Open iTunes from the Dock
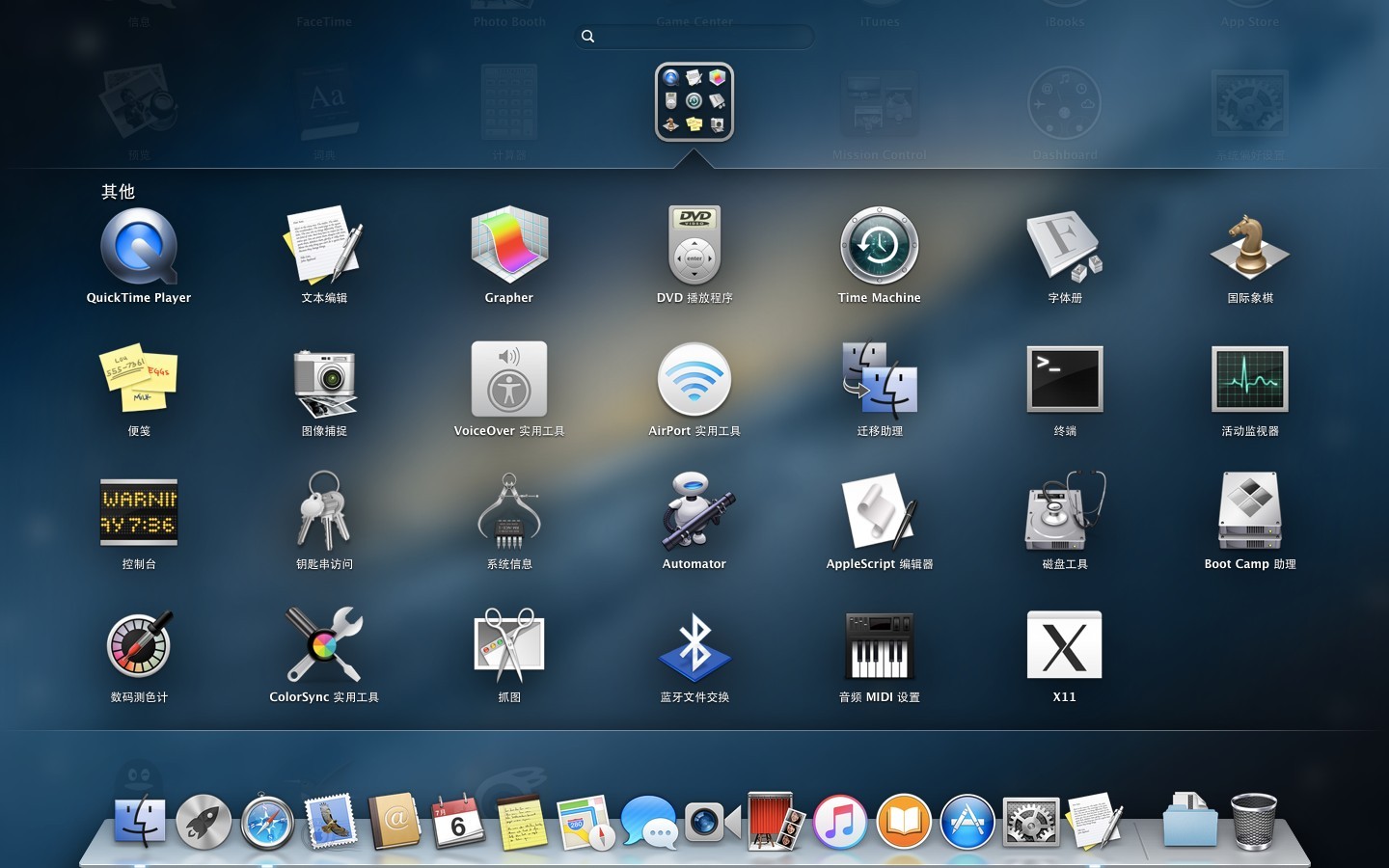Screen dimensions: 1389x868 pyautogui.click(x=840, y=822)
